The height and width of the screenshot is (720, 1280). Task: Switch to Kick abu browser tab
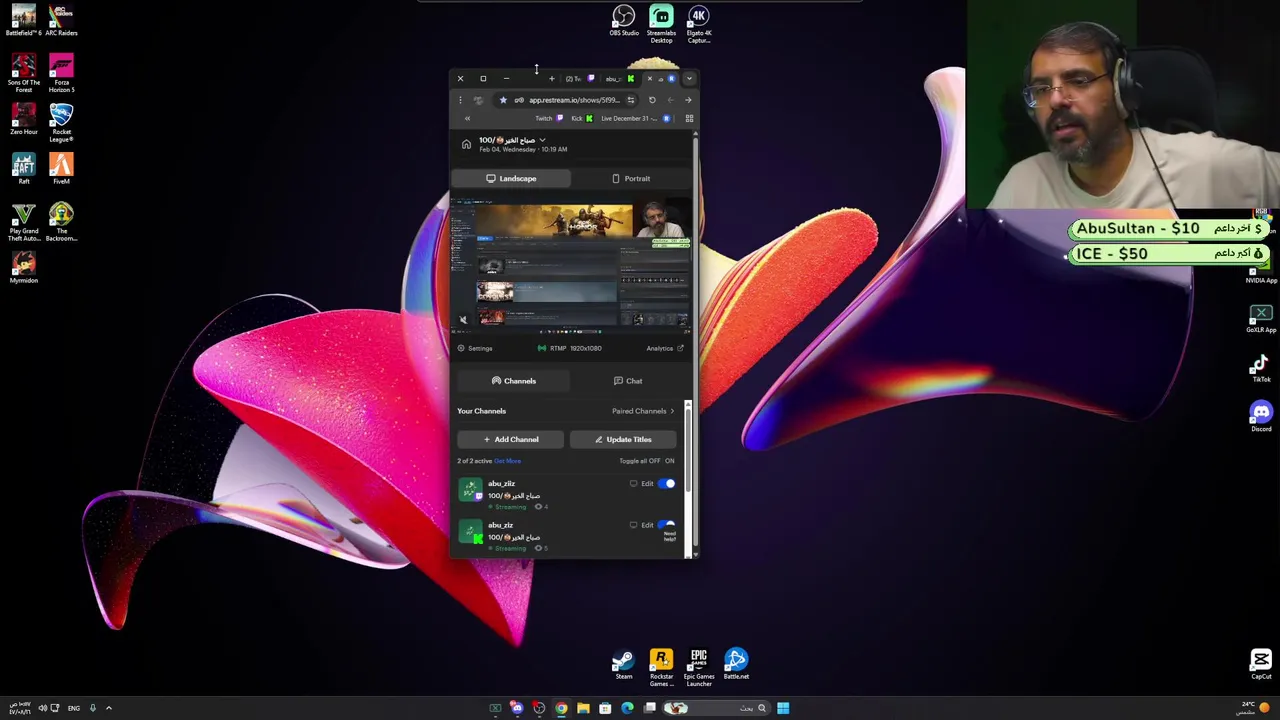point(620,79)
